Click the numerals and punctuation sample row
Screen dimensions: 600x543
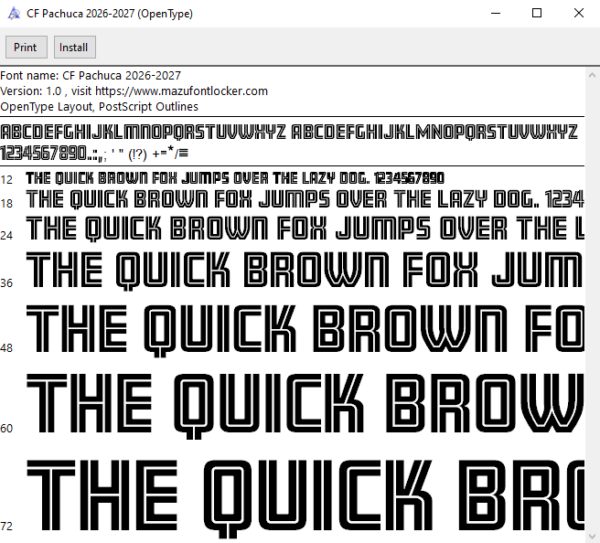(x=94, y=153)
